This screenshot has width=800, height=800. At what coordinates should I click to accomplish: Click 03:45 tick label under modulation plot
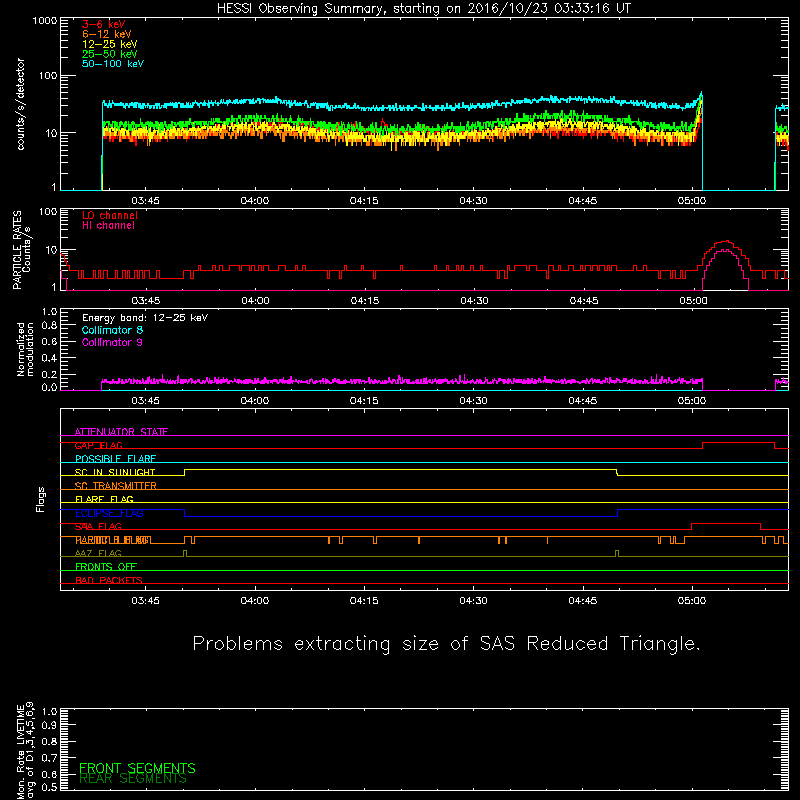tap(145, 401)
